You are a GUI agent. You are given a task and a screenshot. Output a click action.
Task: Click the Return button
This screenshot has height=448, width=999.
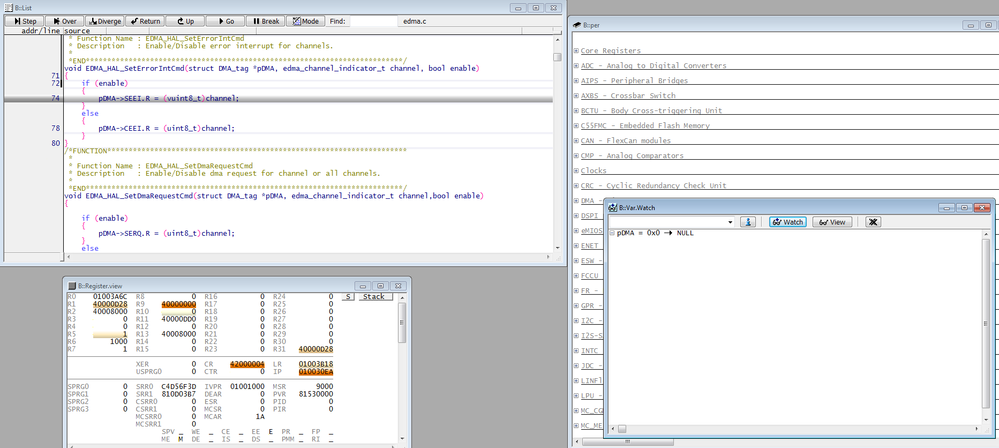145,21
